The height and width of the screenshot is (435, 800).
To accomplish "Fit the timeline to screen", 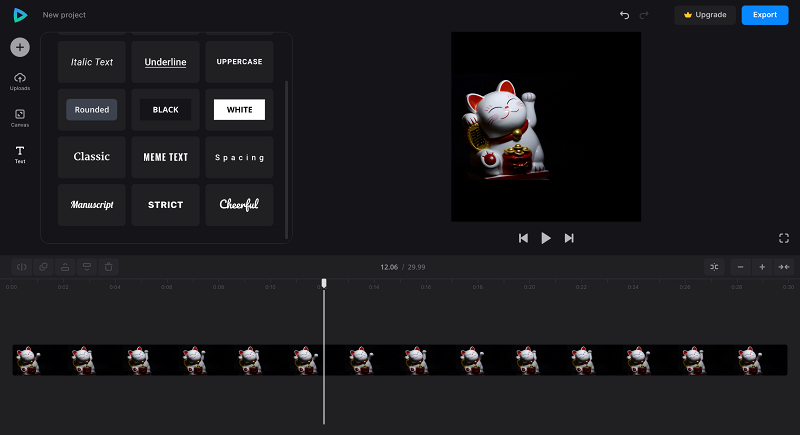I will (784, 267).
